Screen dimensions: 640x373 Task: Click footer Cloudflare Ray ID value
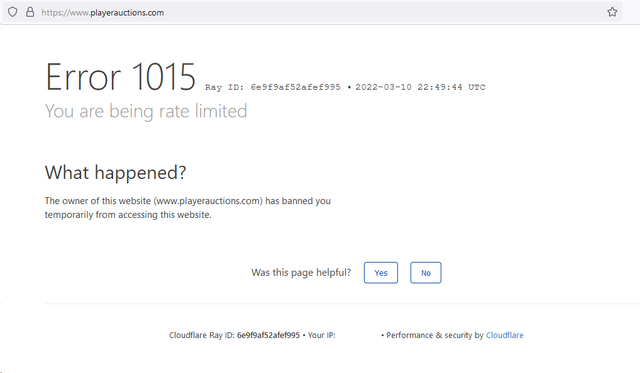point(268,335)
